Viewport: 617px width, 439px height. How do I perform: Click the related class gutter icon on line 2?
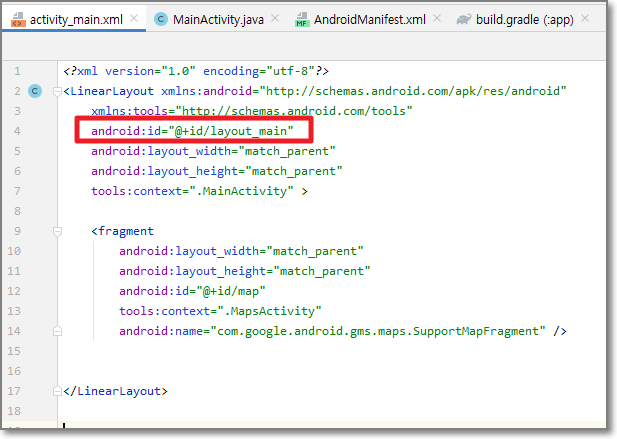(x=35, y=91)
